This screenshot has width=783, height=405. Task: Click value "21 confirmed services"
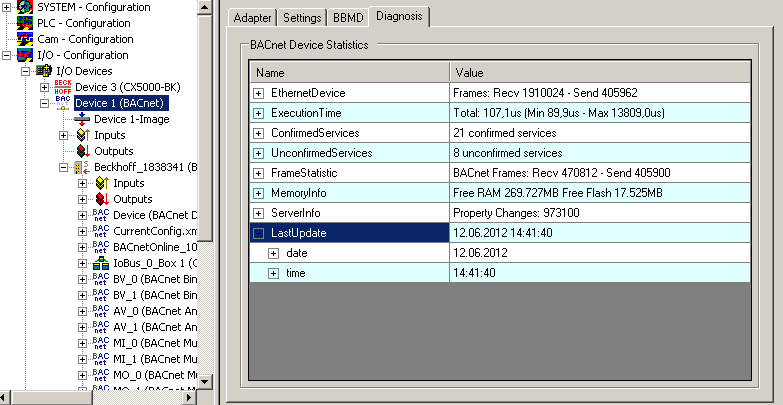504,133
